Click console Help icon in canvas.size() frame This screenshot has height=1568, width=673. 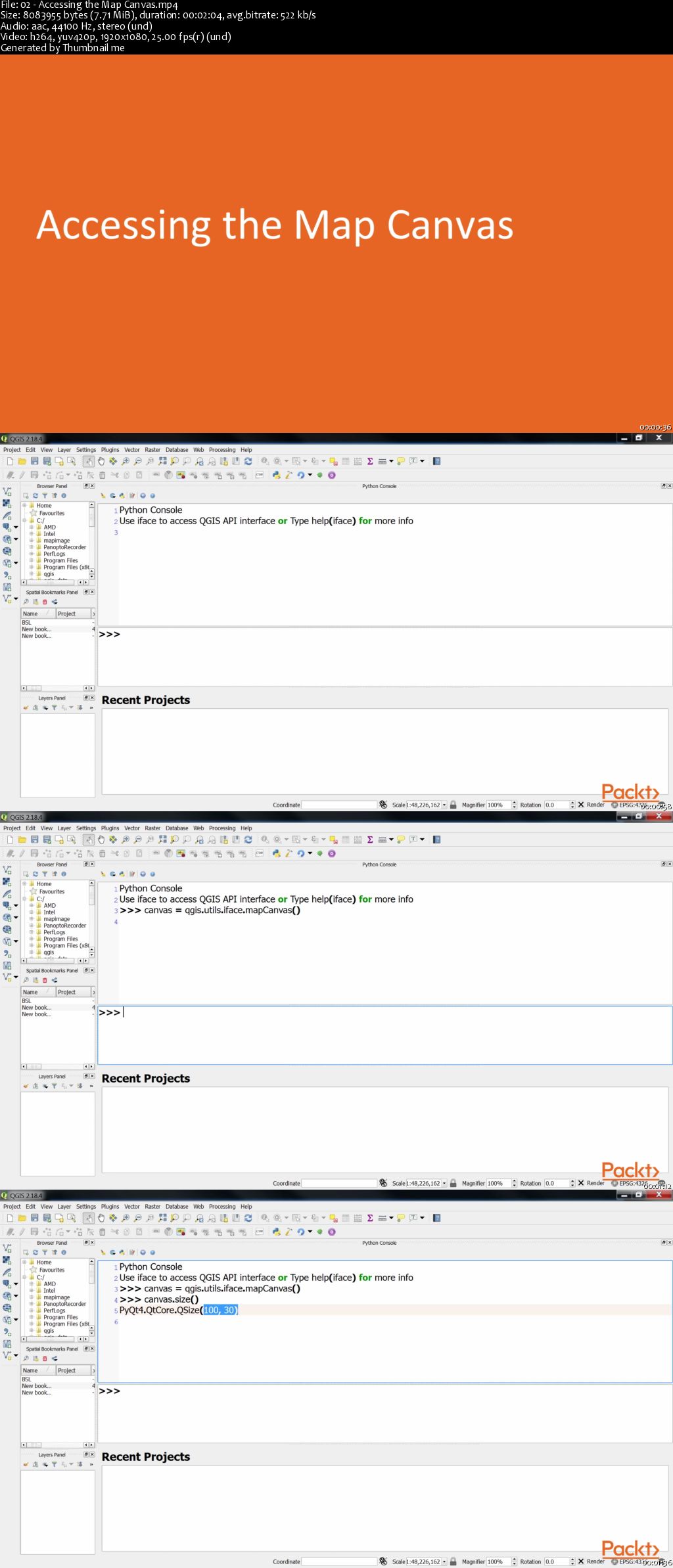(x=152, y=1253)
